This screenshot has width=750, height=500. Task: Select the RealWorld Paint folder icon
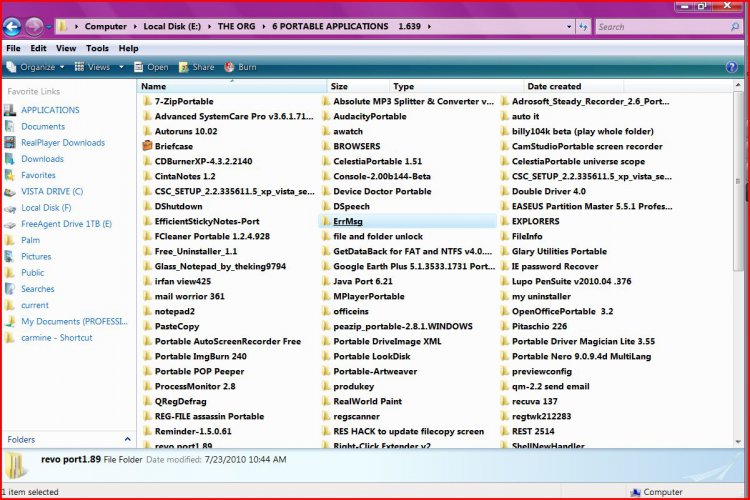tap(326, 401)
